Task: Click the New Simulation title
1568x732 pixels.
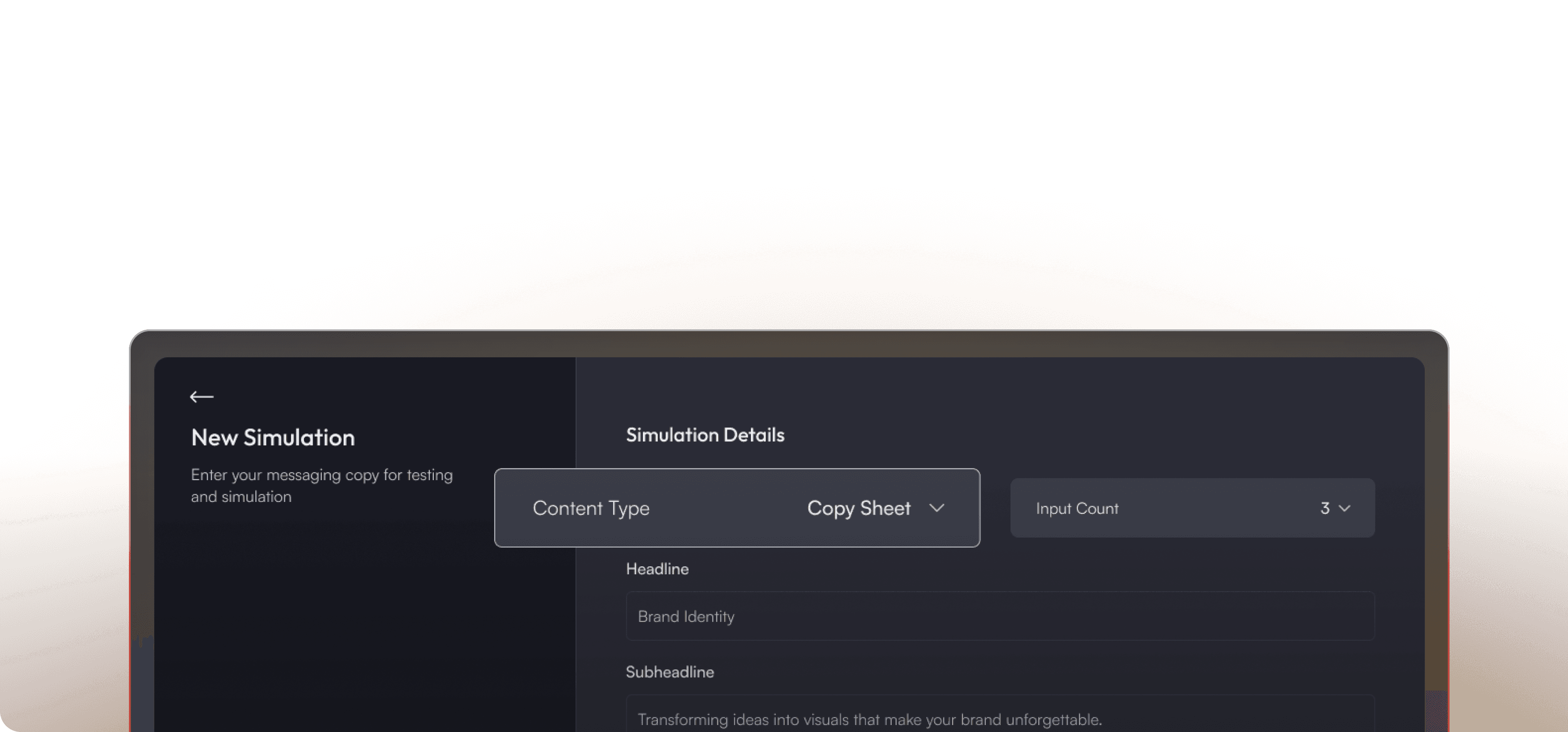Action: (273, 437)
